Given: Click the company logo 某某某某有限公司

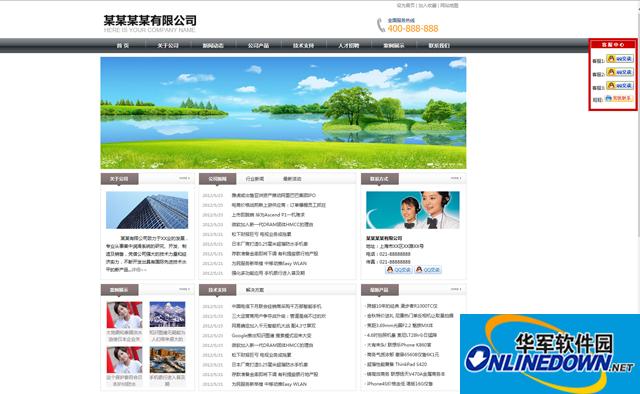Looking at the screenshot, I should click(x=150, y=24).
